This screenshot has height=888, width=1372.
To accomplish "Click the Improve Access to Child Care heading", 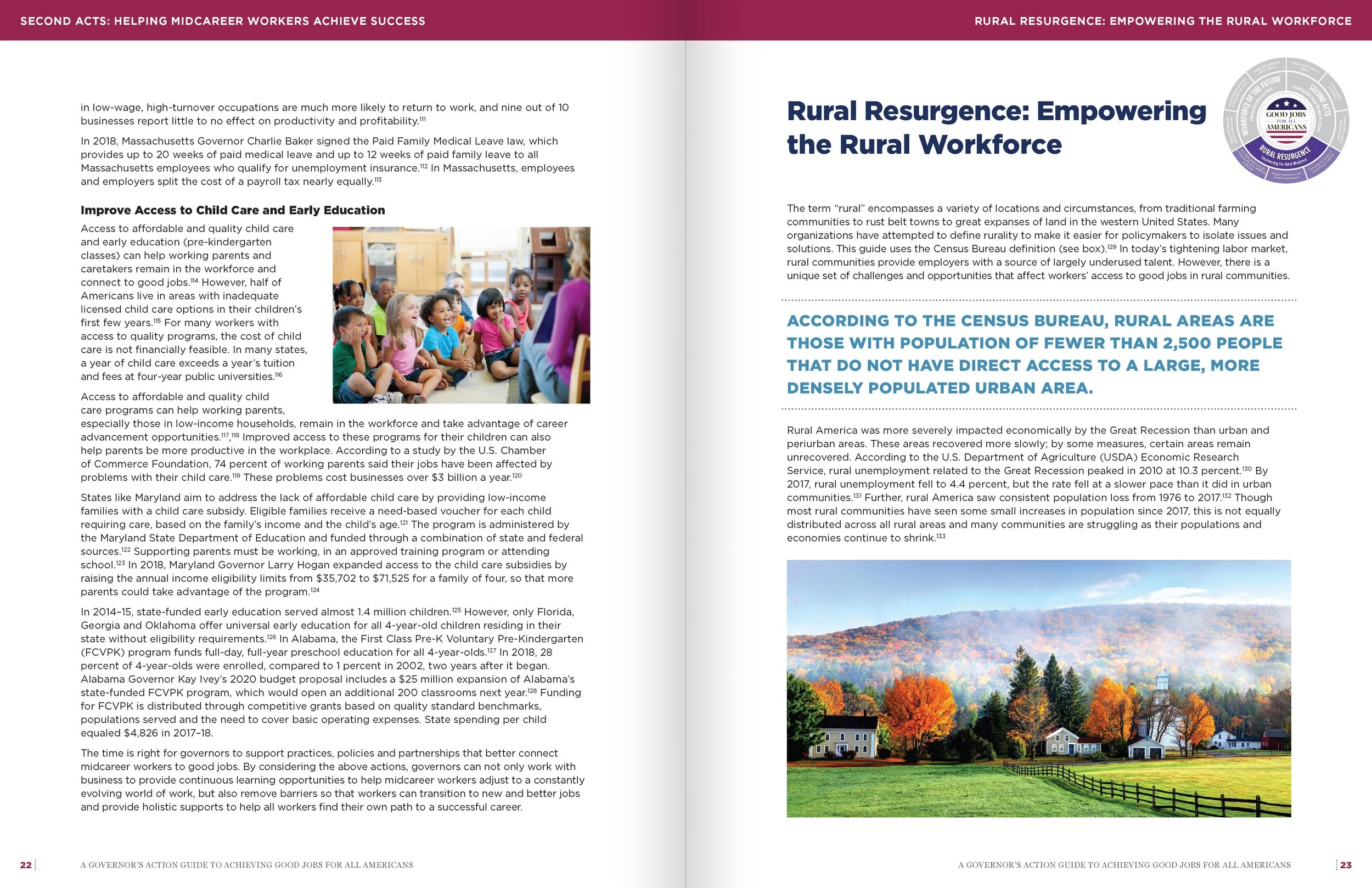I will tap(232, 210).
